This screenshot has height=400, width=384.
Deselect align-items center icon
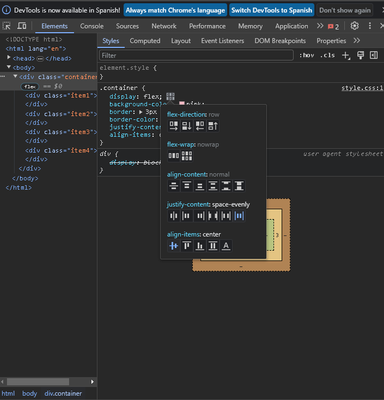[174, 246]
